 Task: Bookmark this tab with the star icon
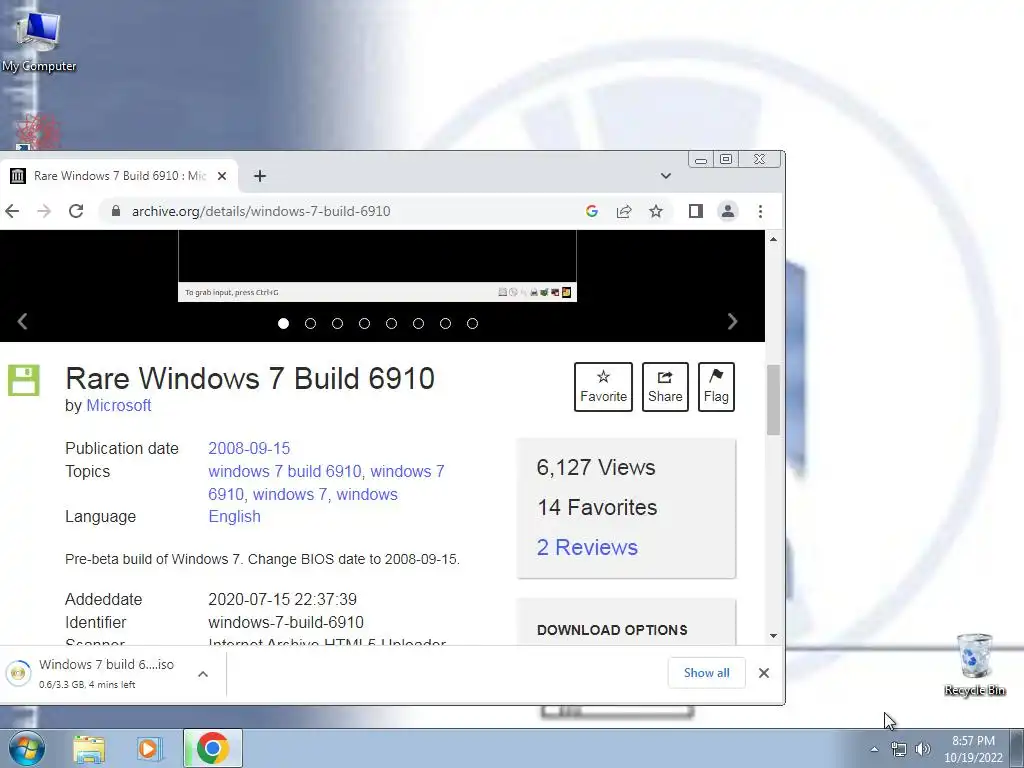(656, 211)
